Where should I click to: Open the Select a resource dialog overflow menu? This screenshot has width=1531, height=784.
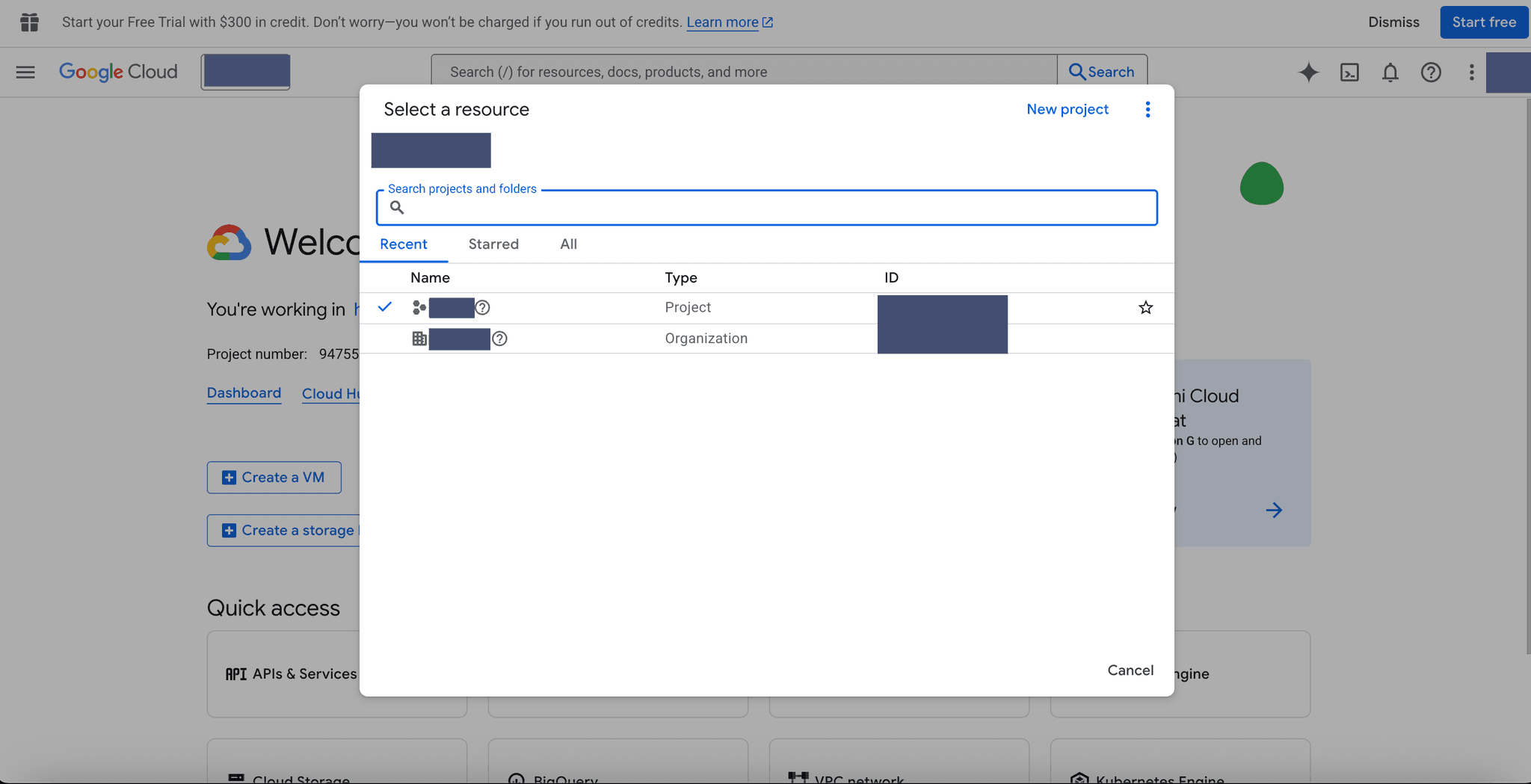(x=1148, y=109)
